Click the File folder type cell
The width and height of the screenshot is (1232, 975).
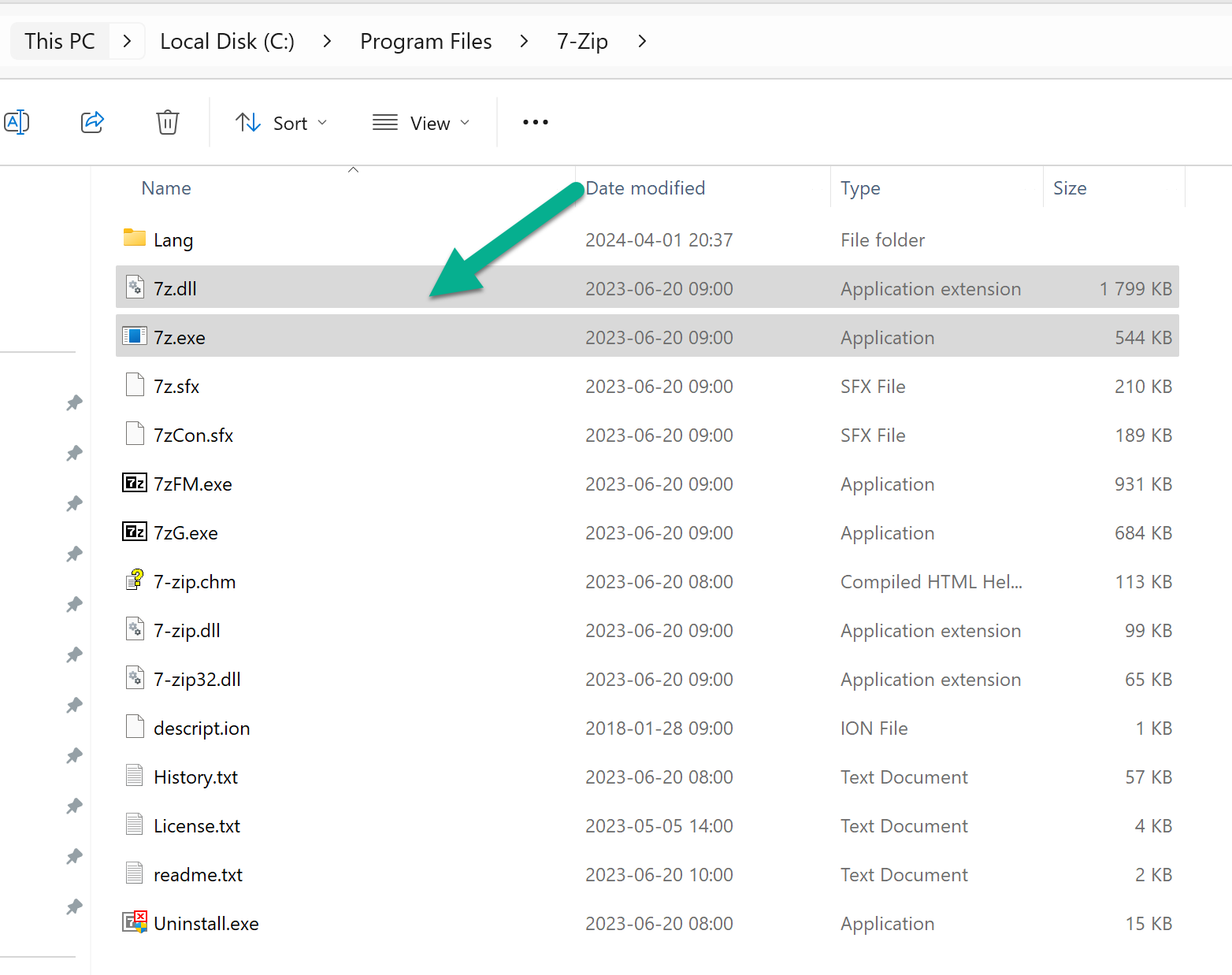882,240
